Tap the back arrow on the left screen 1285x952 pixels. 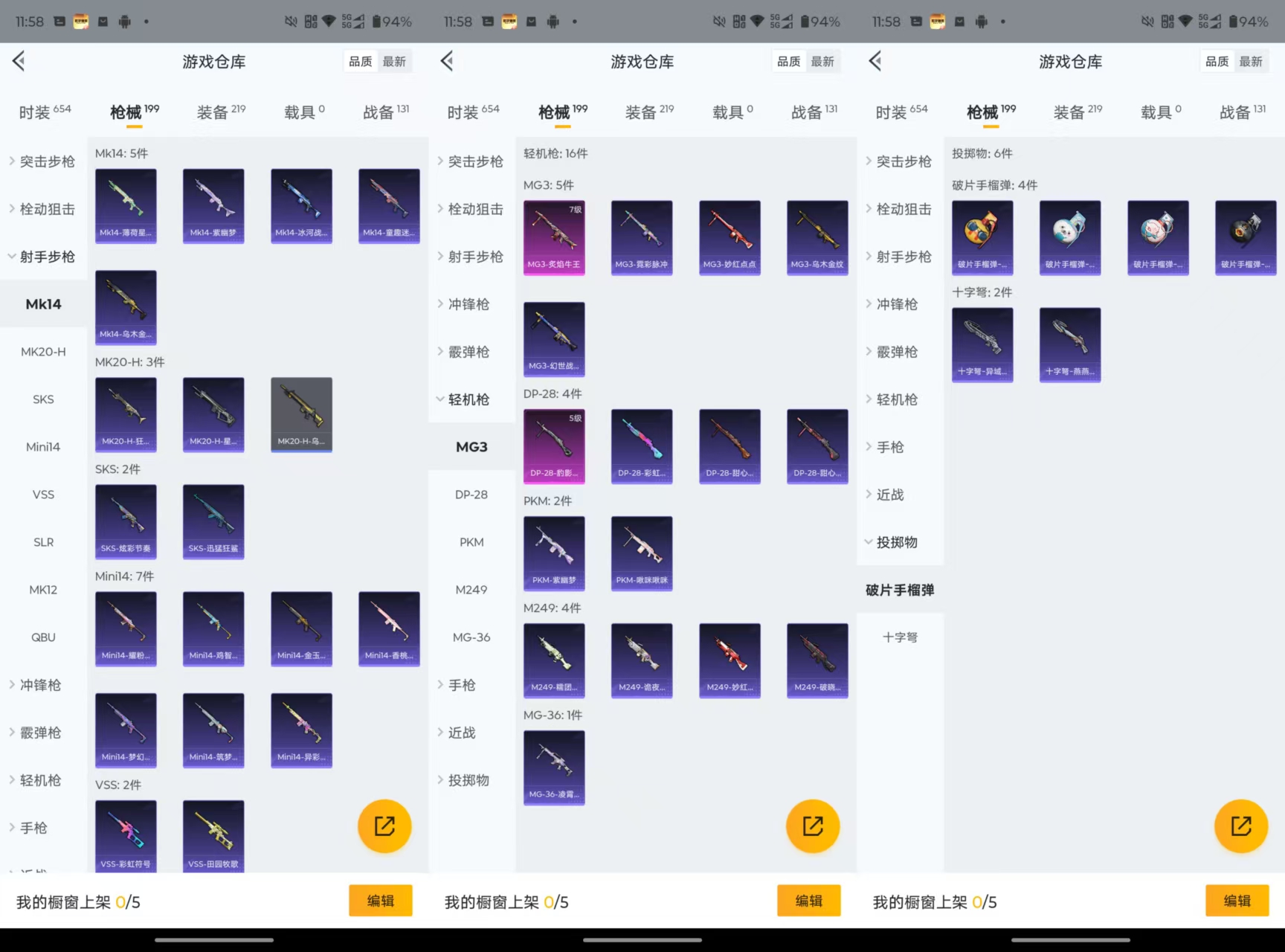point(19,61)
